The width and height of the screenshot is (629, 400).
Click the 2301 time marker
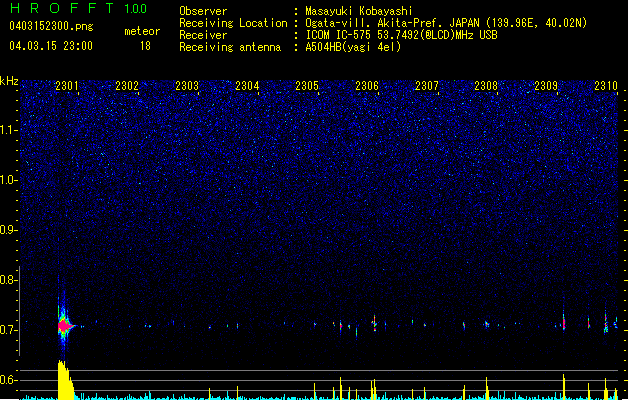pyautogui.click(x=67, y=86)
